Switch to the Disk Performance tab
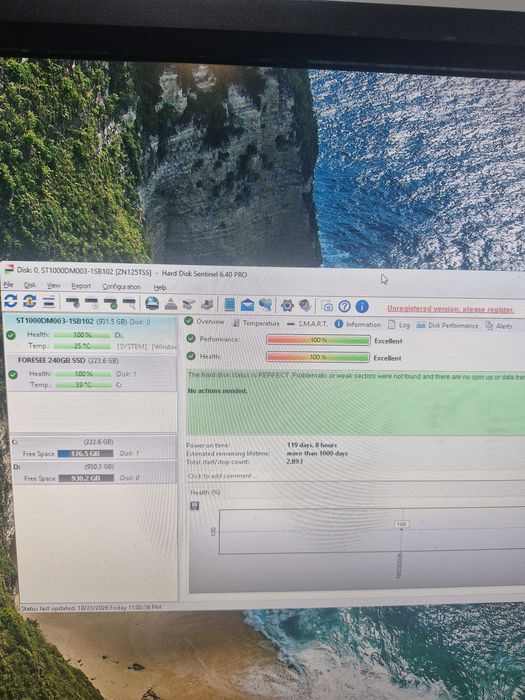This screenshot has height=700, width=525. click(447, 325)
